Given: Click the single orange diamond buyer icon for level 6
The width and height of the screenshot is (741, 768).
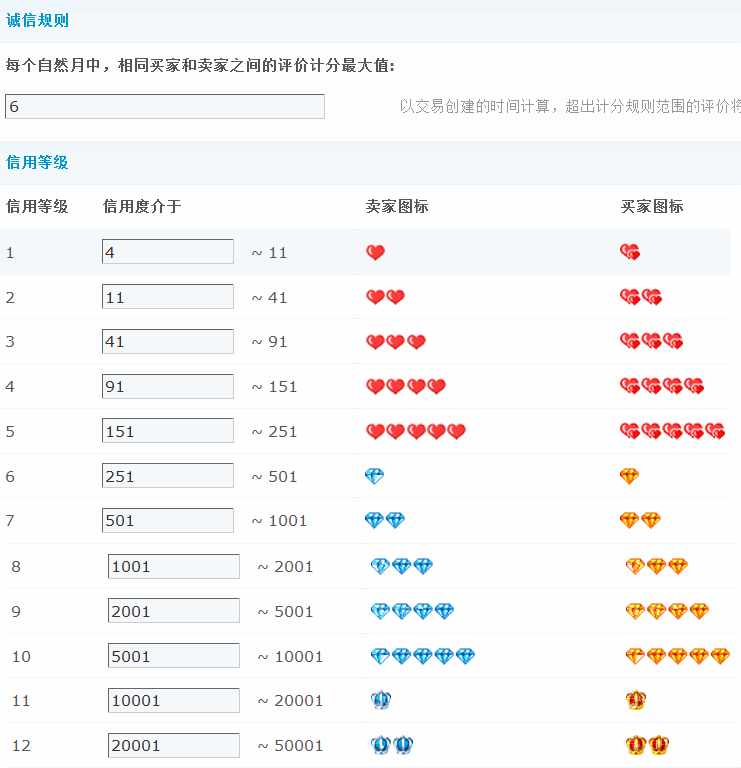Looking at the screenshot, I should click(x=629, y=476).
